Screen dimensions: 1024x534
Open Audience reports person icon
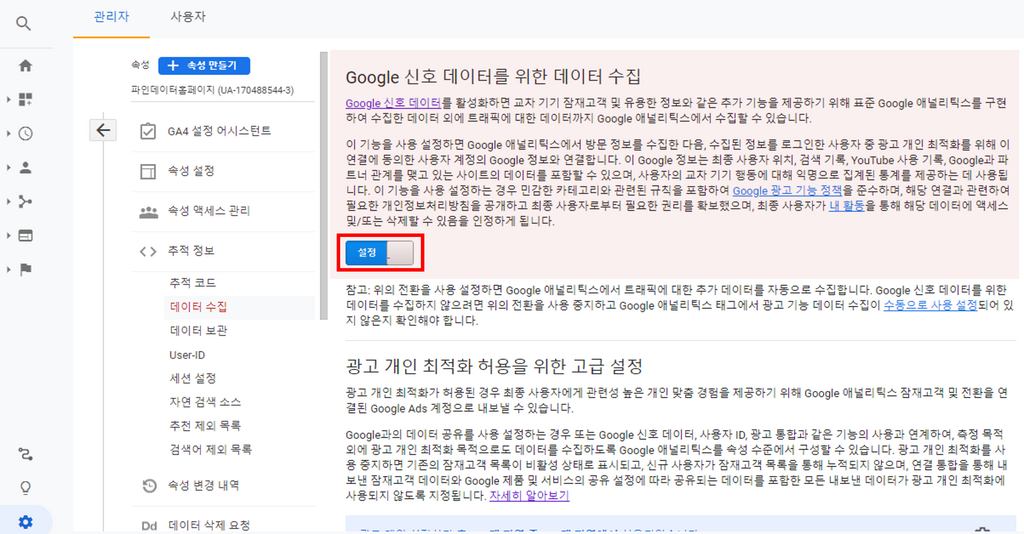[x=25, y=168]
